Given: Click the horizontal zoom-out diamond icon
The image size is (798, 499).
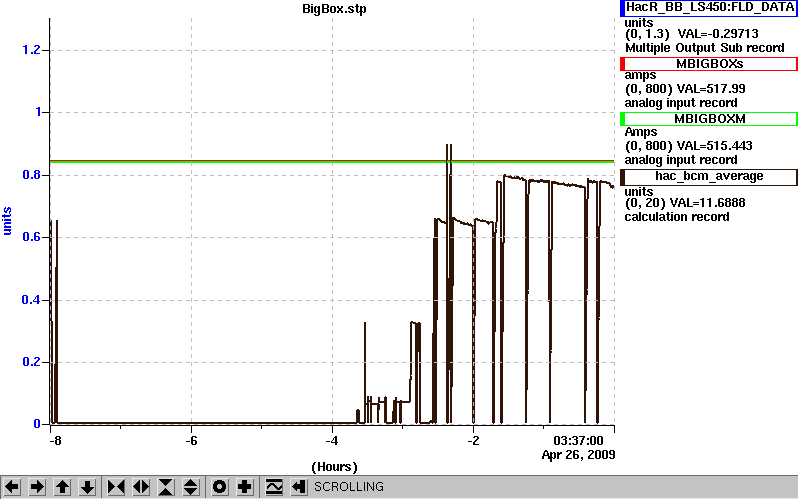Looking at the screenshot, I should point(141,487).
